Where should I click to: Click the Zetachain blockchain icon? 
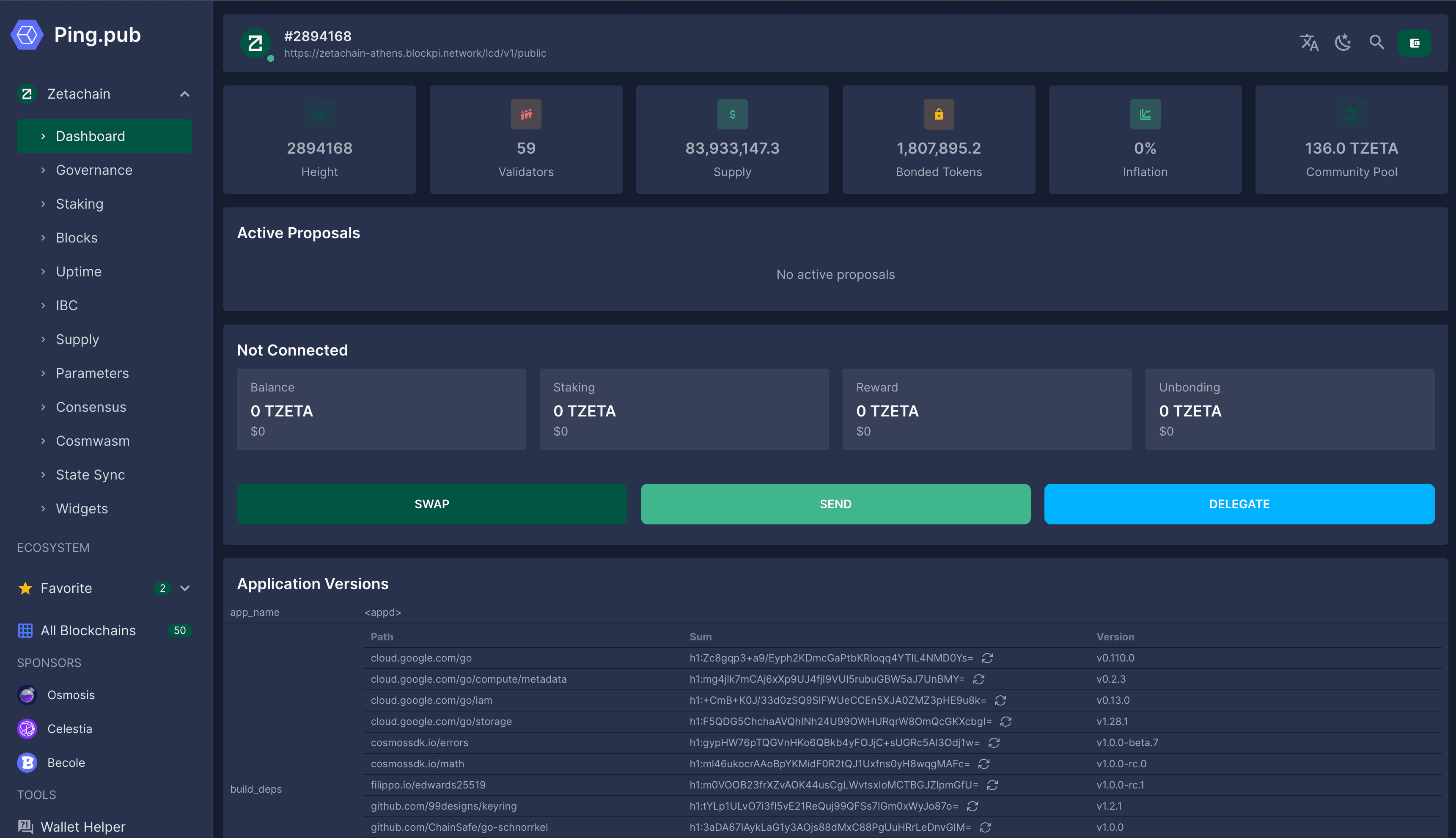(x=27, y=93)
